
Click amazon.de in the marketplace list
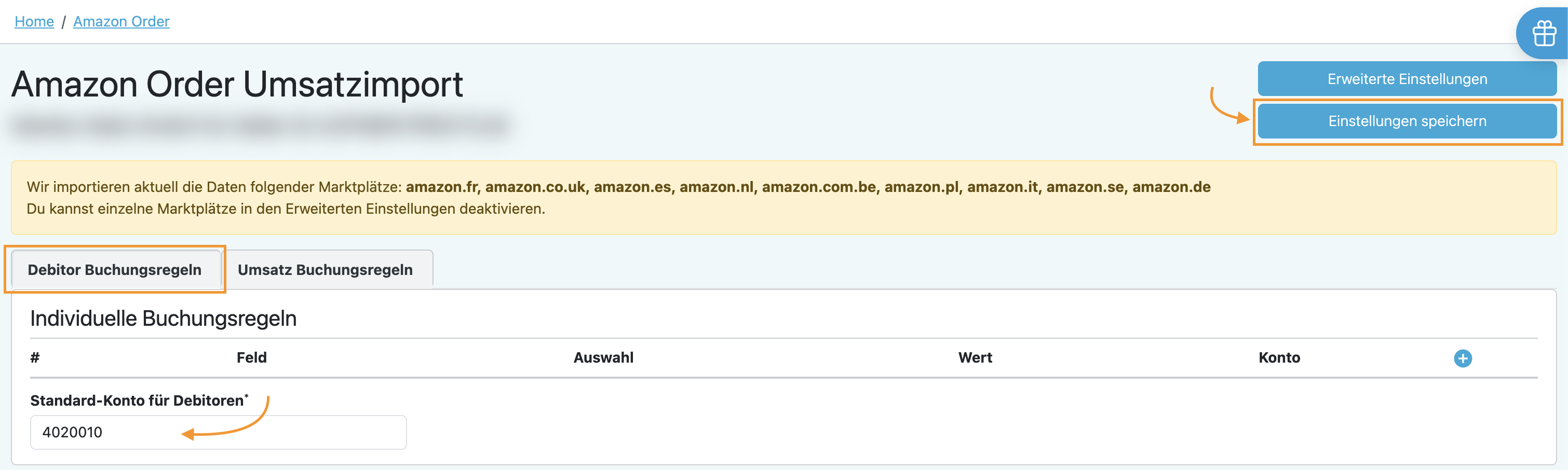point(1171,187)
